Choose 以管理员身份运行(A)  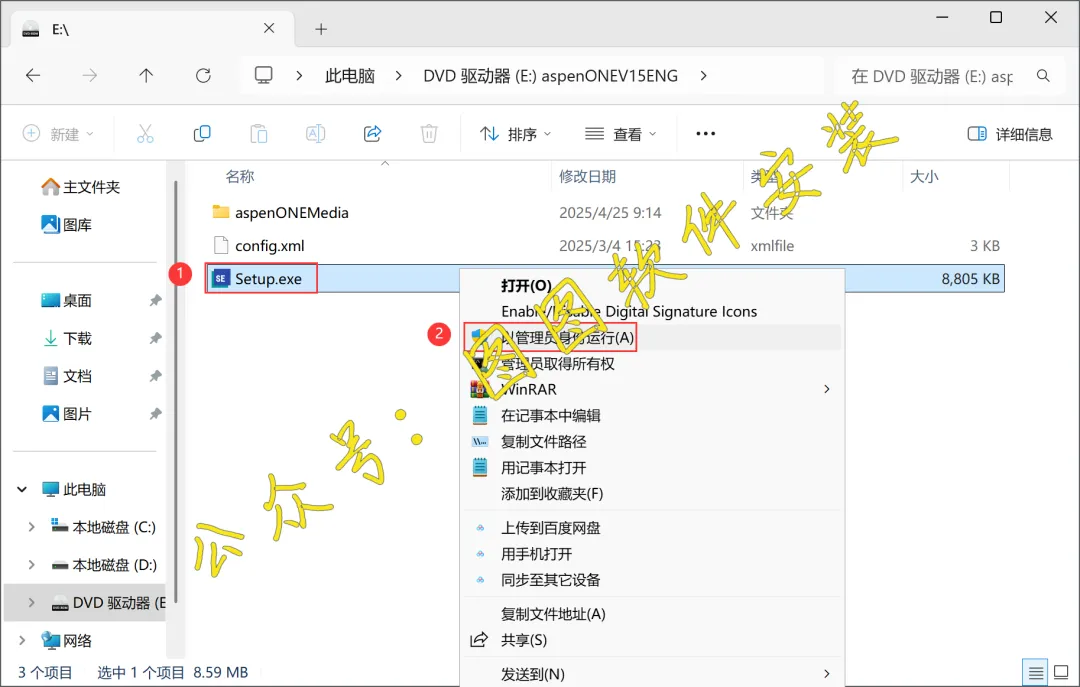tap(567, 338)
